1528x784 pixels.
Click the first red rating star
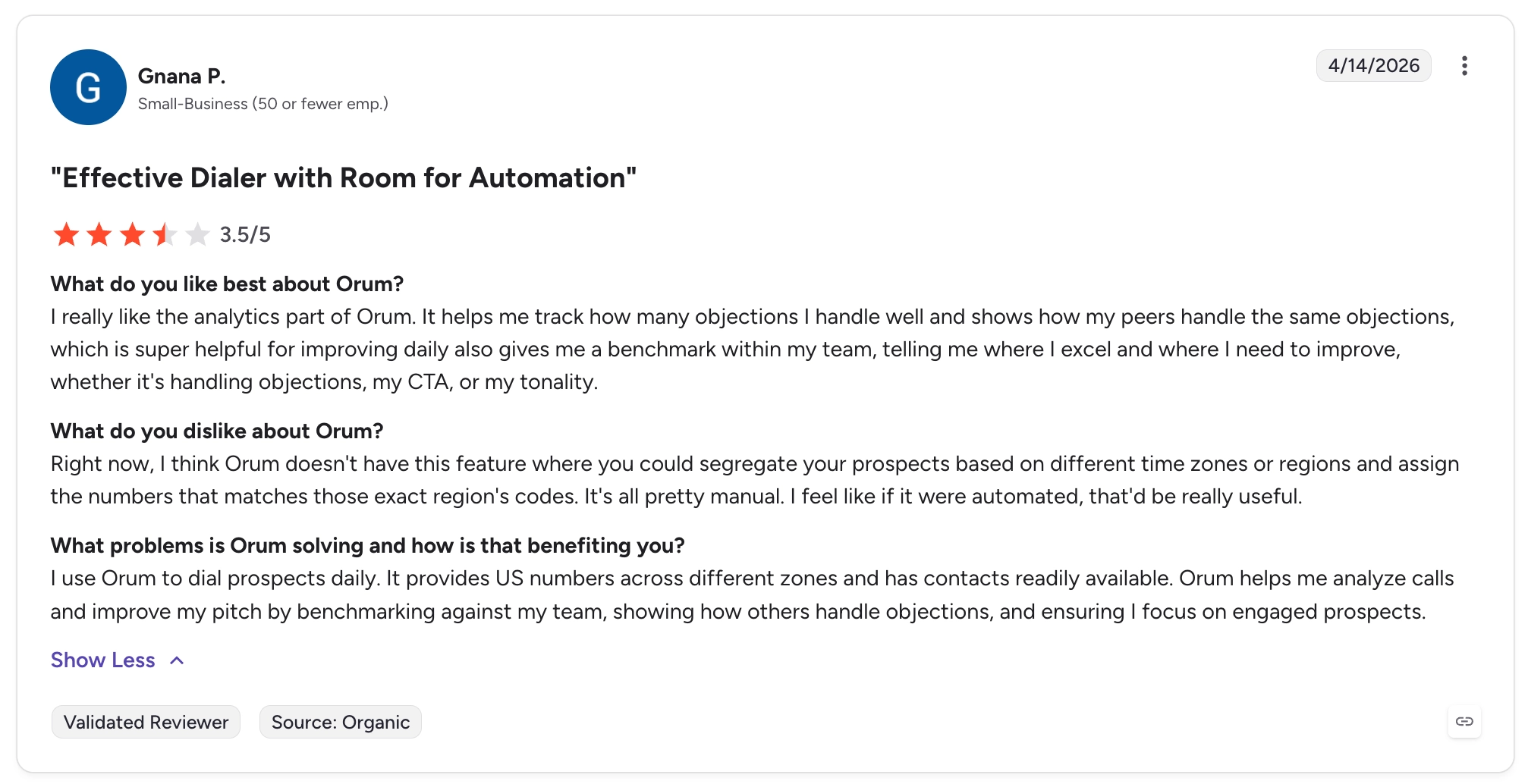[x=67, y=234]
